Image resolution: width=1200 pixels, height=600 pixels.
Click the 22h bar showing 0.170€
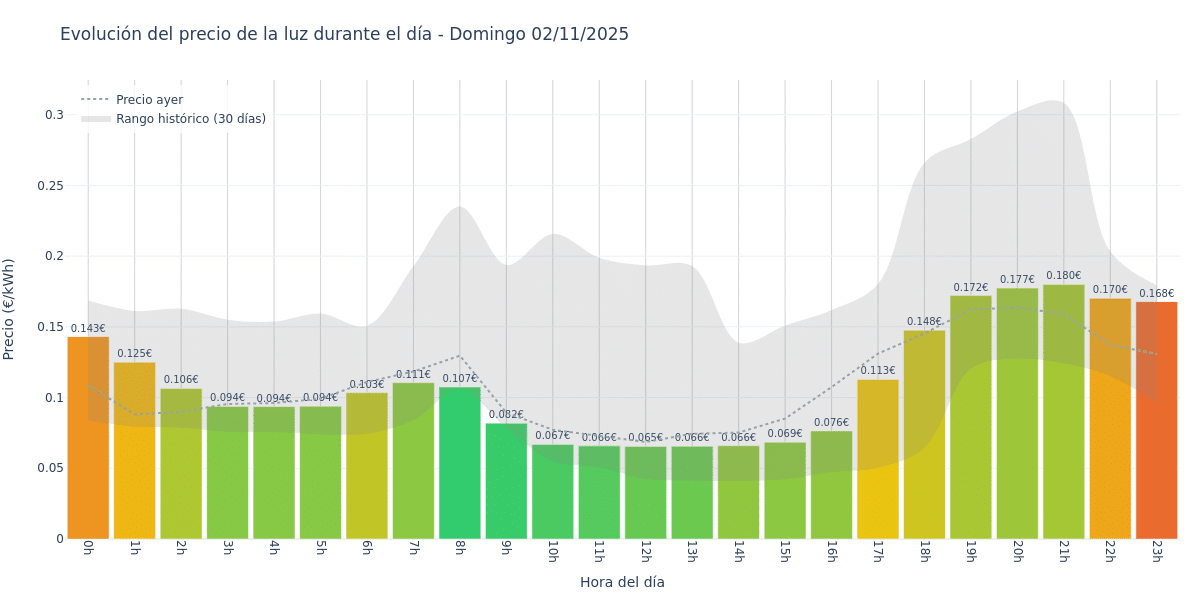click(1110, 418)
